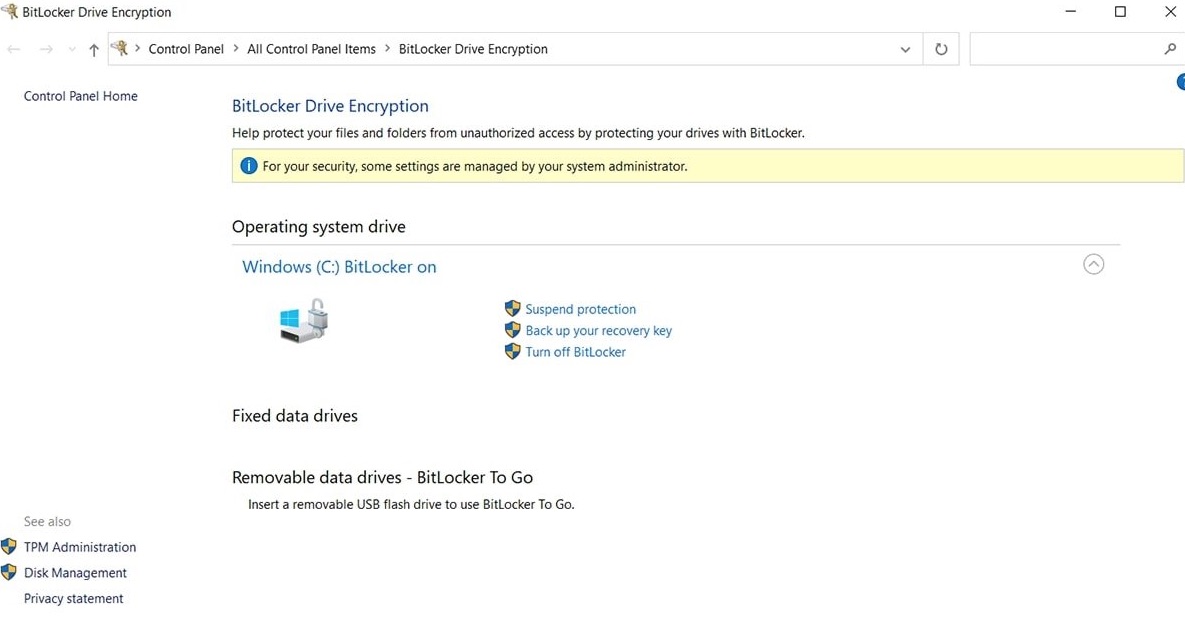This screenshot has height=618, width=1185.
Task: Click Windows (C:) BitLocker on heading
Action: (339, 267)
